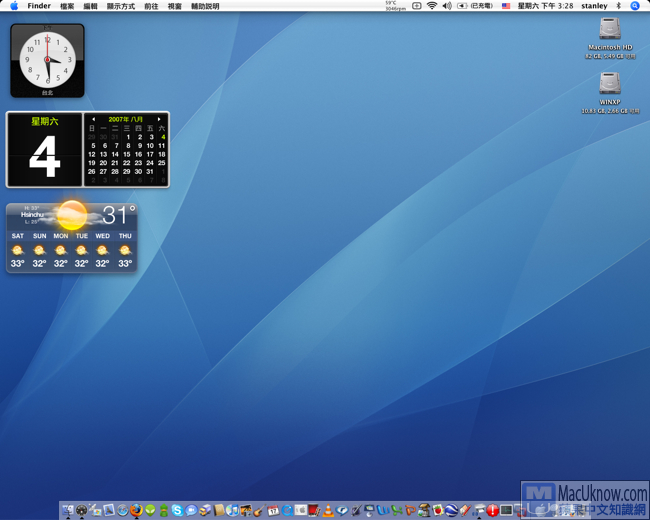650x520 pixels.
Task: Go to previous month in calendar widget
Action: tap(93, 119)
